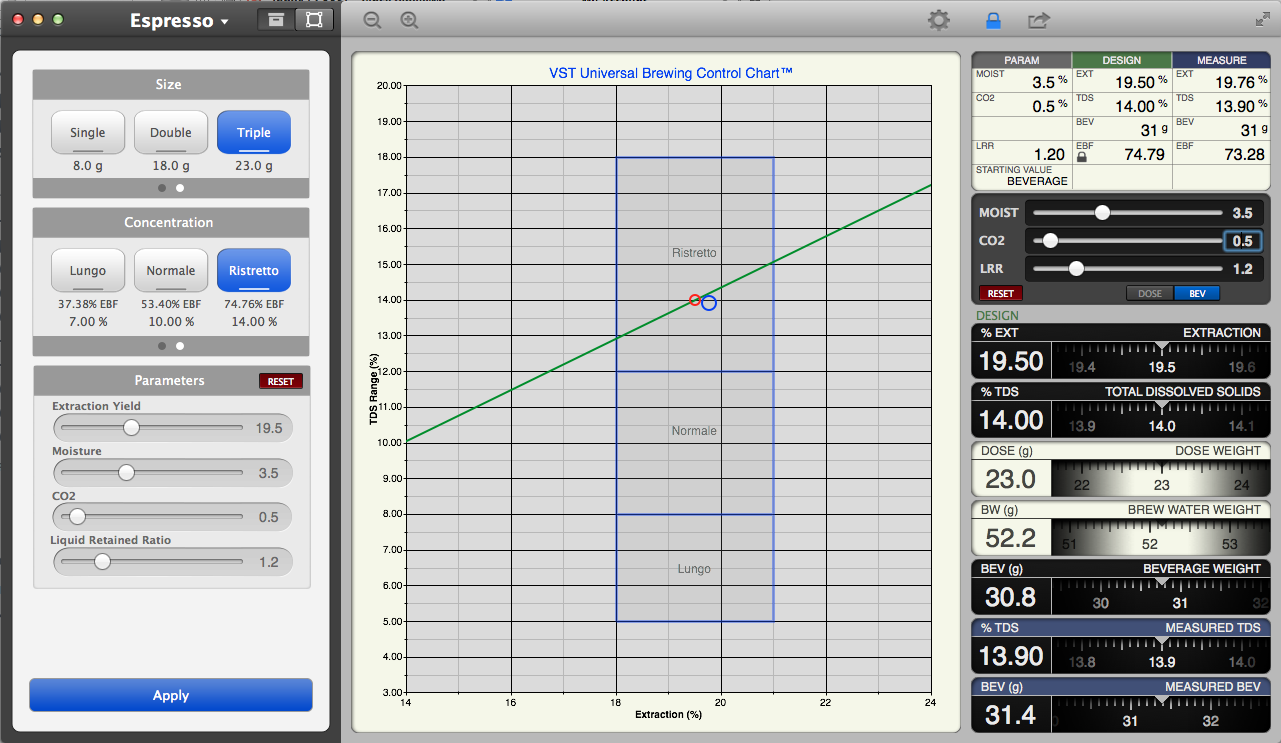
Task: Click the brew water weight ruler
Action: 1161,538
